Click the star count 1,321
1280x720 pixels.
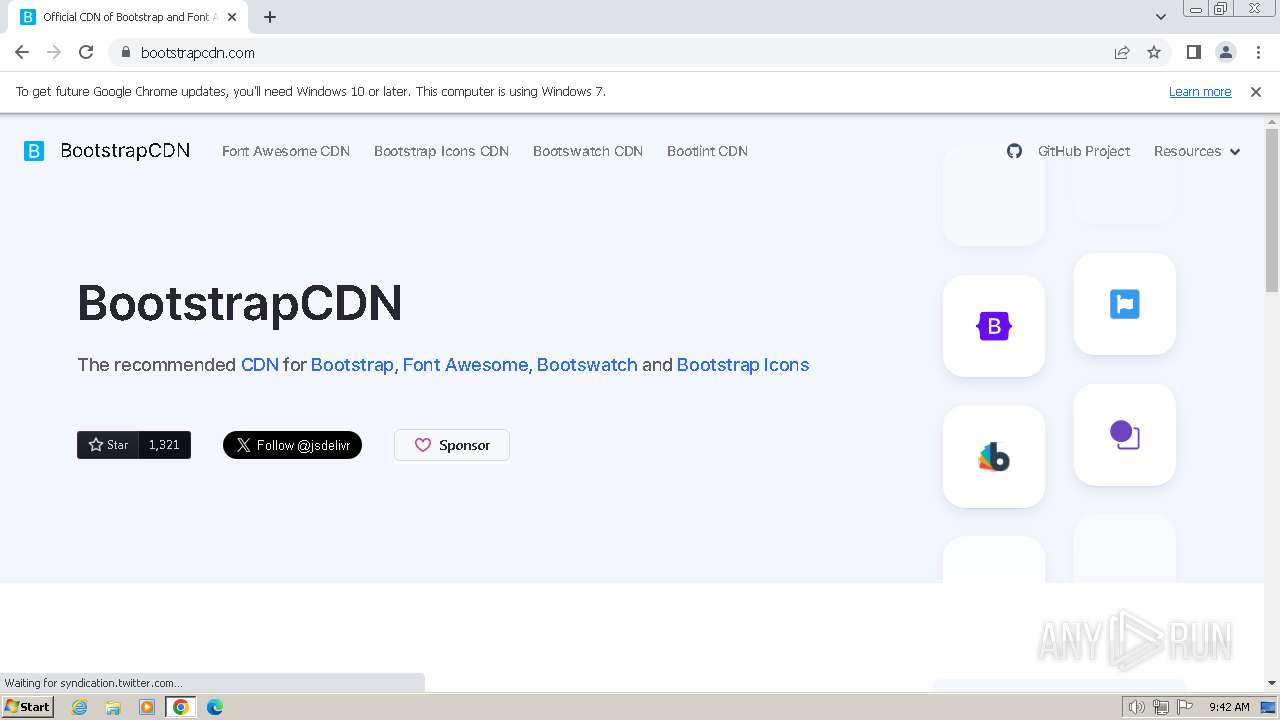164,445
